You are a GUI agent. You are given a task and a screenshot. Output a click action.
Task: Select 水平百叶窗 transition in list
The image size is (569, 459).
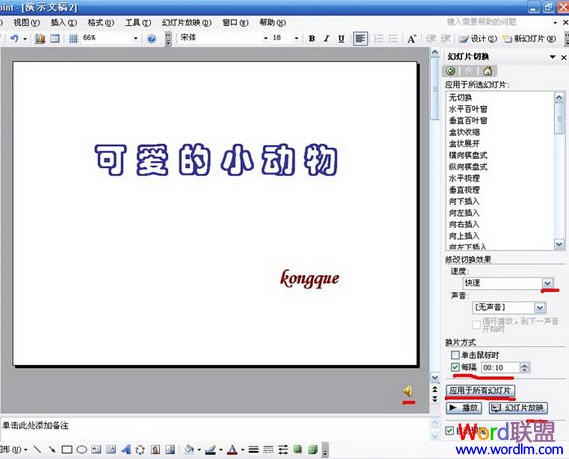468,109
